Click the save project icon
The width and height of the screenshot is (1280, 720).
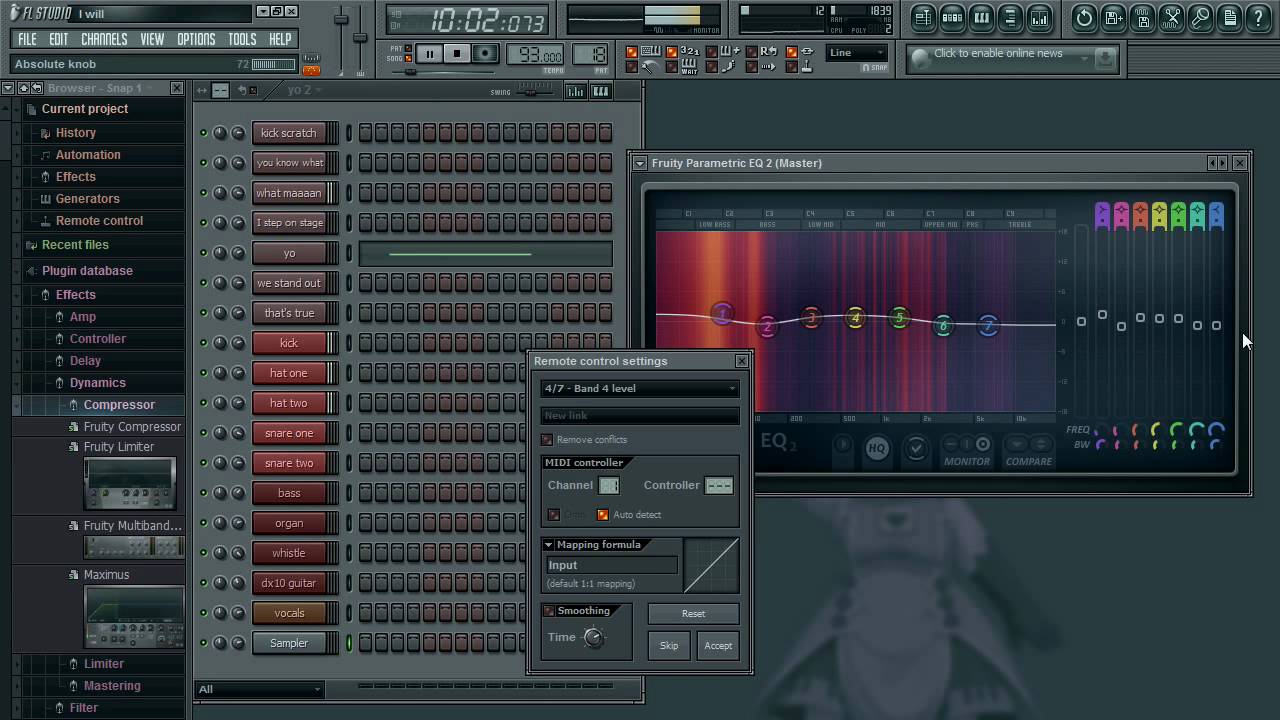tap(1113, 17)
